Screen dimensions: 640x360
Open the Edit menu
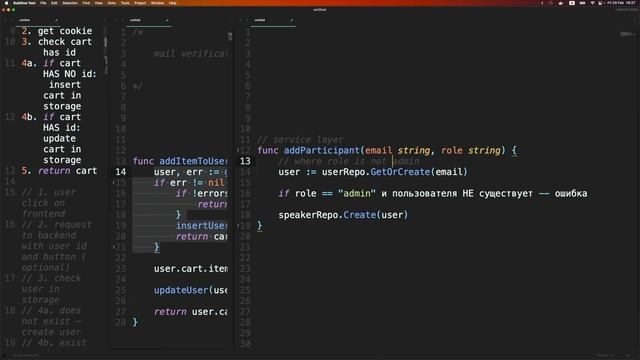point(54,3)
